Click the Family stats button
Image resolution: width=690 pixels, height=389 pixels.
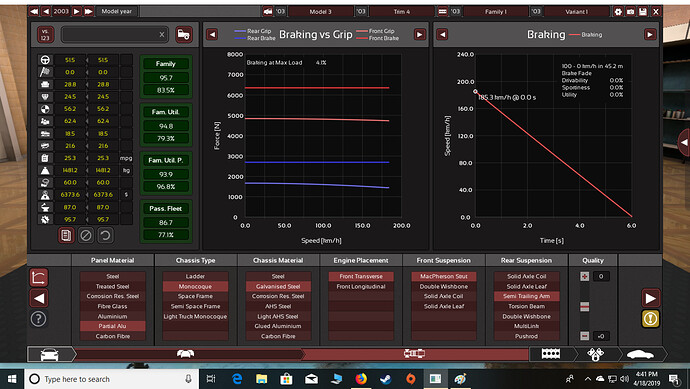coord(165,64)
